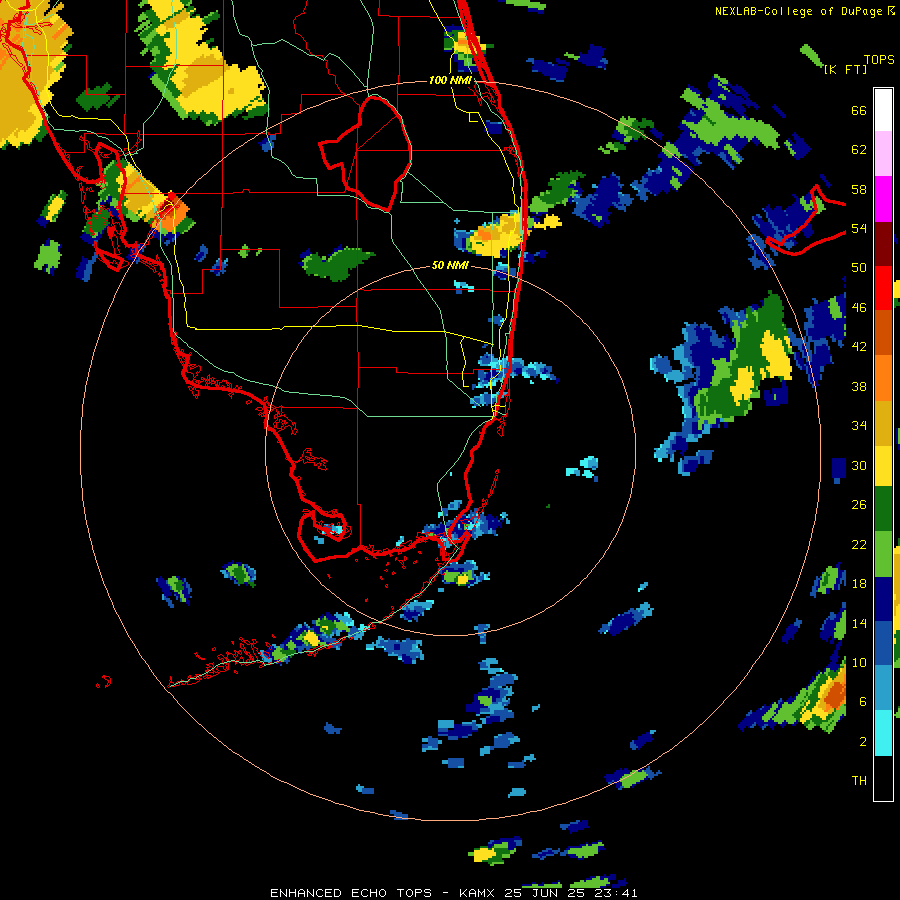
Task: Click legend value 2
Action: point(863,742)
